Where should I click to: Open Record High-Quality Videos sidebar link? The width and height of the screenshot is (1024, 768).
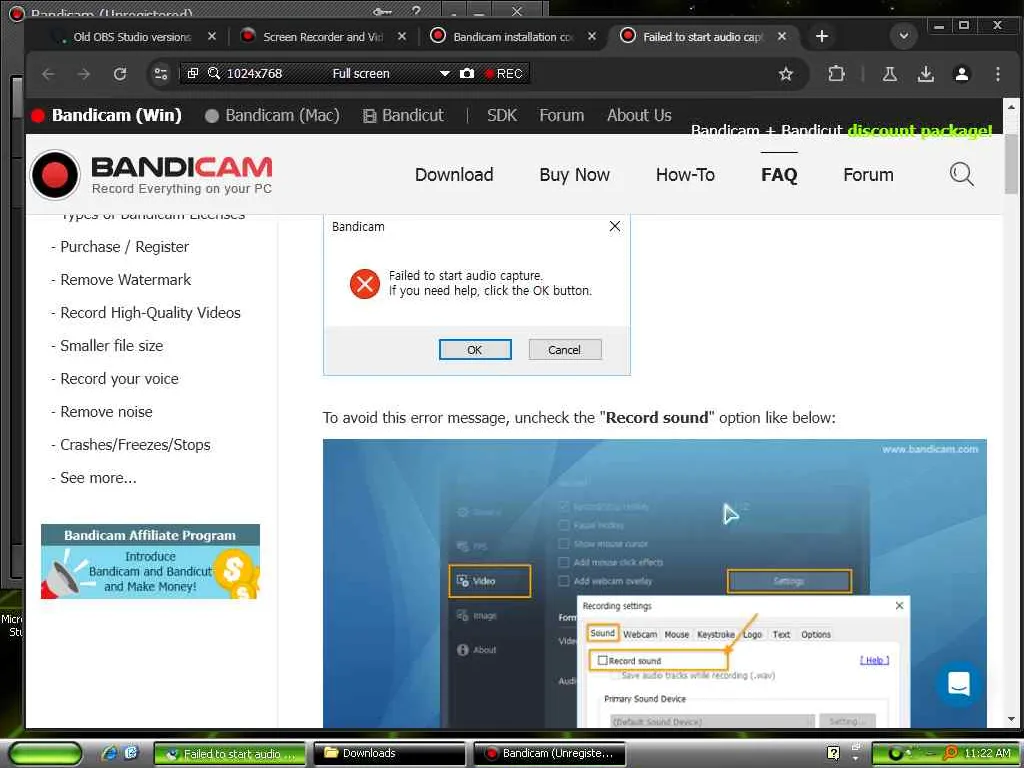click(x=150, y=313)
